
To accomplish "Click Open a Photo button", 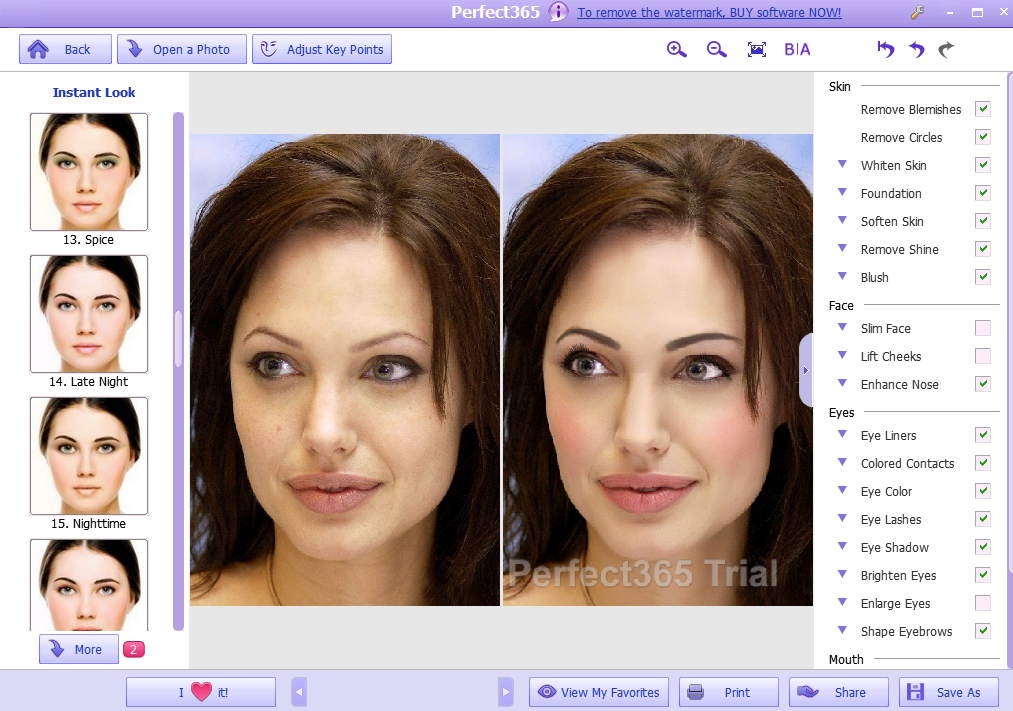I will (182, 49).
